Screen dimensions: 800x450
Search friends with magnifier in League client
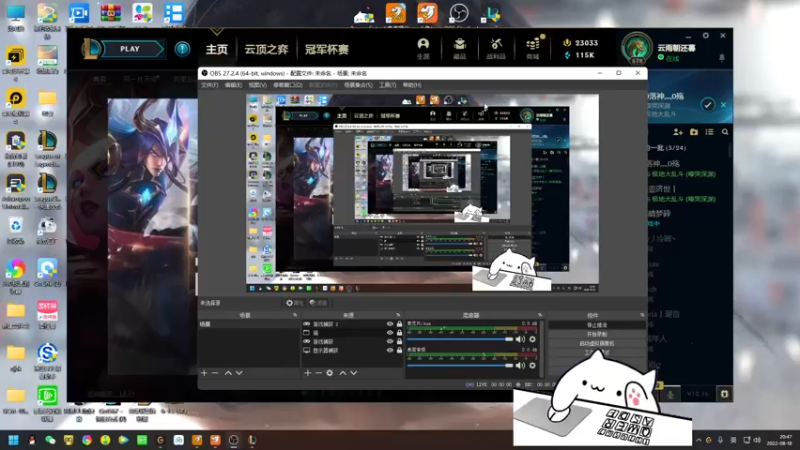[725, 132]
